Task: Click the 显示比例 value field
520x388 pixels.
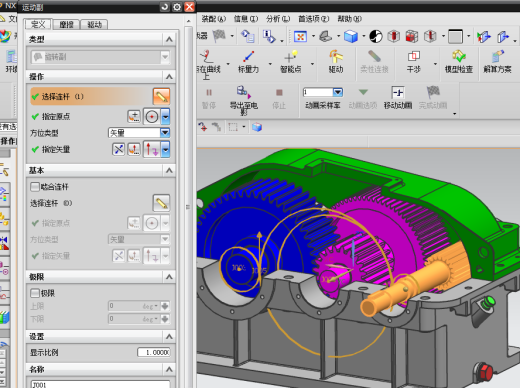Action: (x=154, y=353)
